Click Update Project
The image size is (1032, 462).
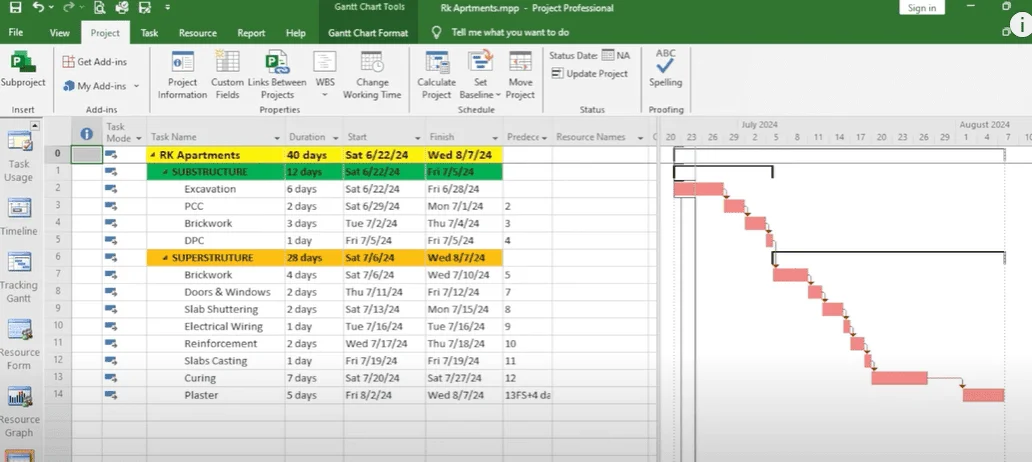(x=590, y=74)
